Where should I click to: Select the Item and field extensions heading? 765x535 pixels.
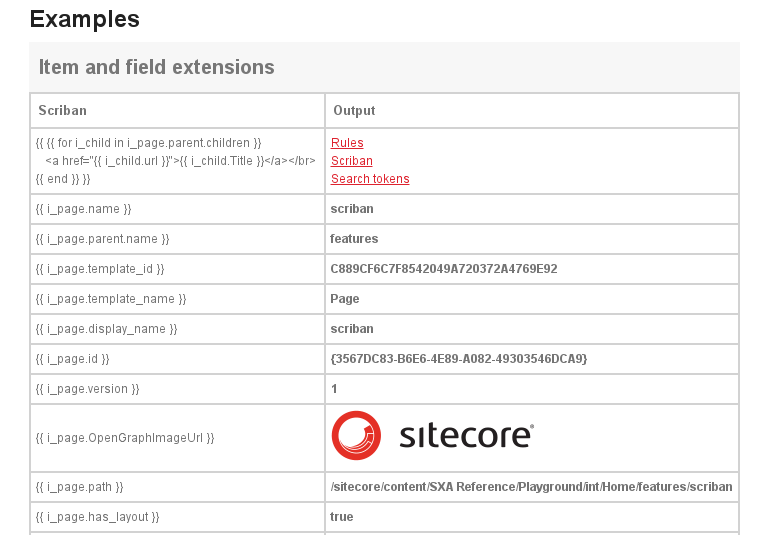(x=157, y=67)
